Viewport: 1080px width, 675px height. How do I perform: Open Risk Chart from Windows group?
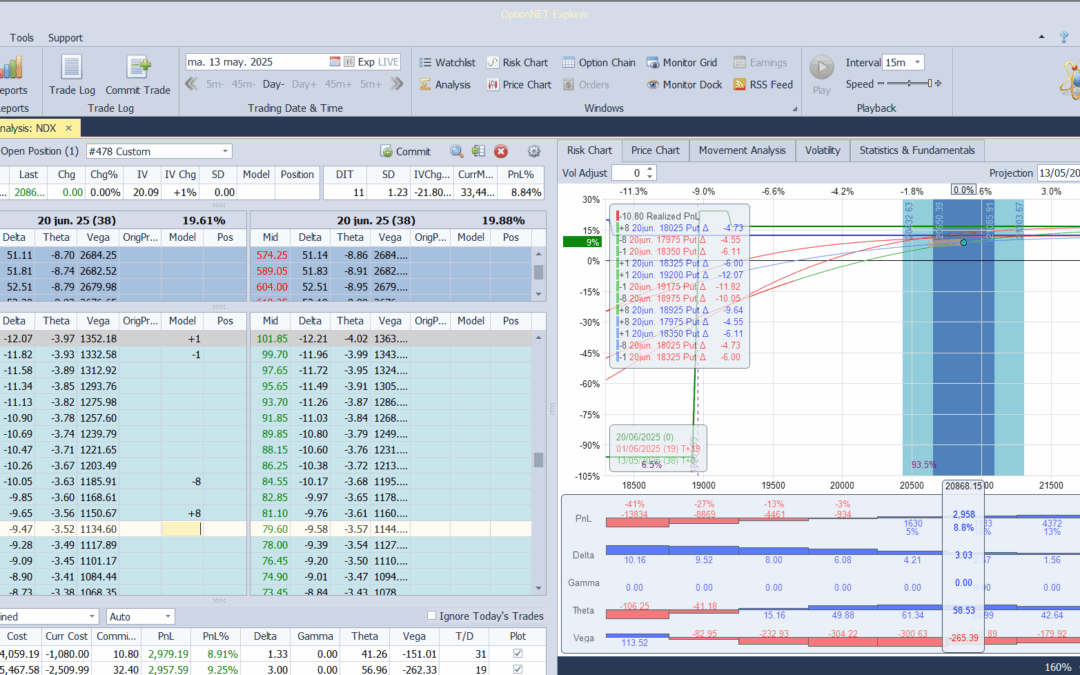coord(517,62)
